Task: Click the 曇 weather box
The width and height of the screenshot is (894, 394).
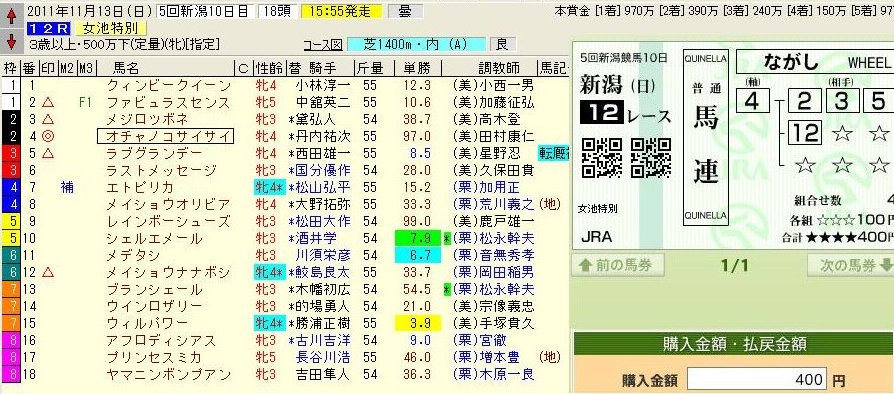Action: 405,11
